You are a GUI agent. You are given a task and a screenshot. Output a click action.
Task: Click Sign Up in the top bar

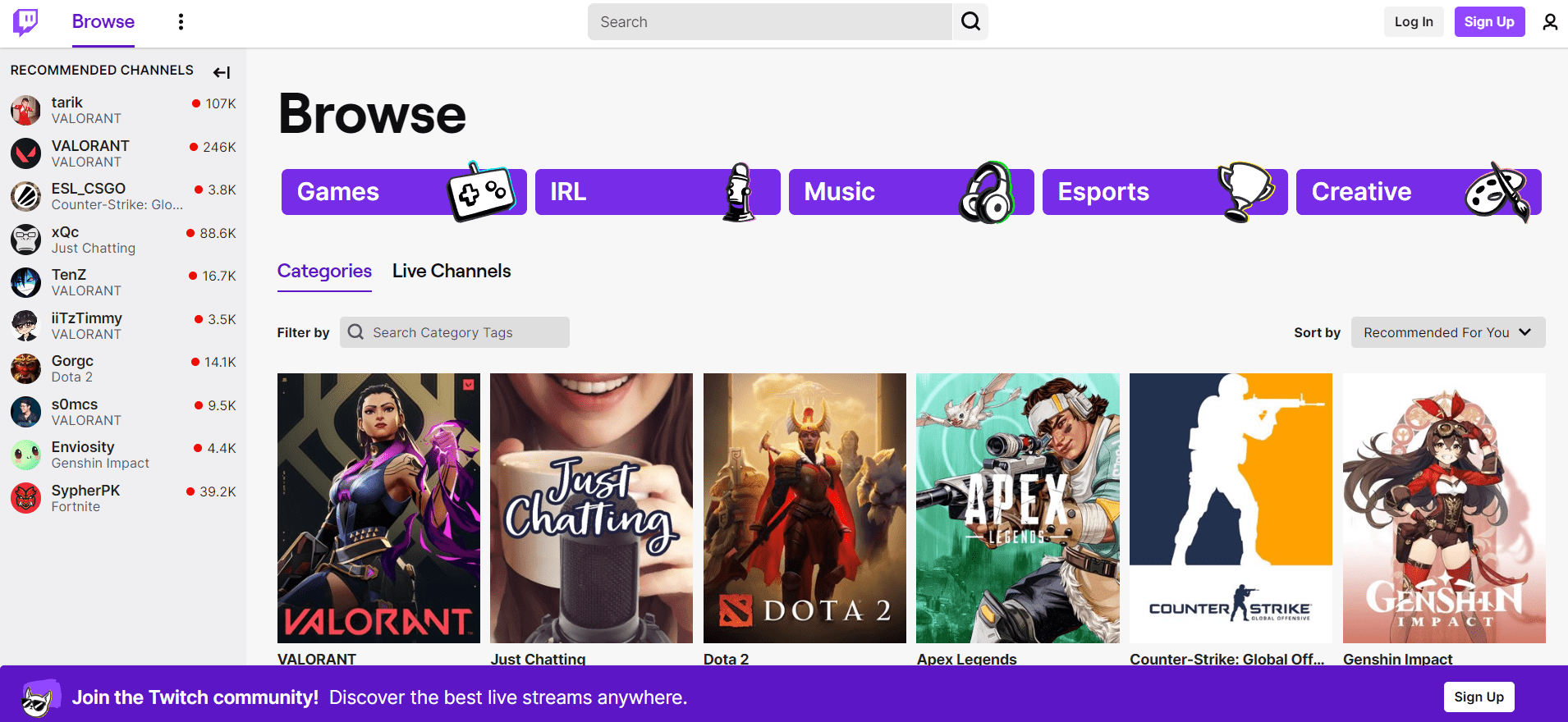1489,22
